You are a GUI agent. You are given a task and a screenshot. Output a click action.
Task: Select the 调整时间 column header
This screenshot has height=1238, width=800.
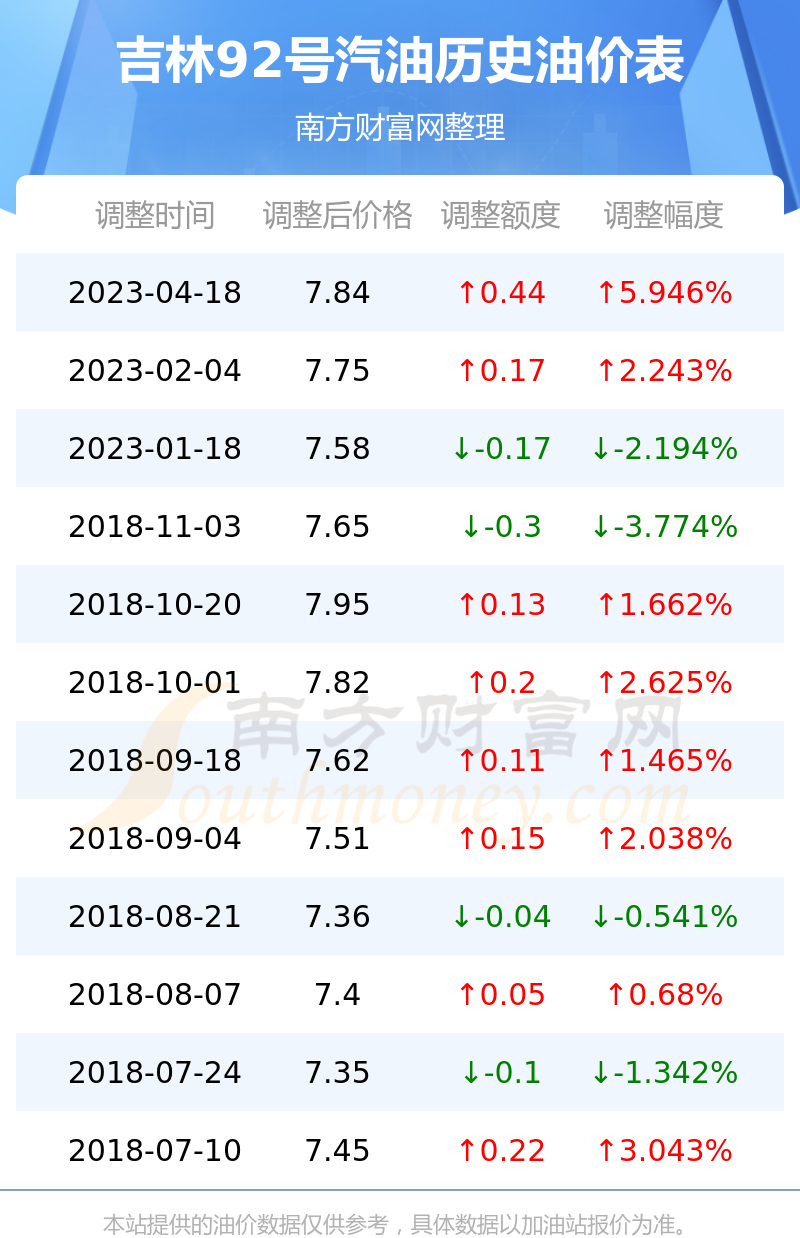[x=155, y=215]
